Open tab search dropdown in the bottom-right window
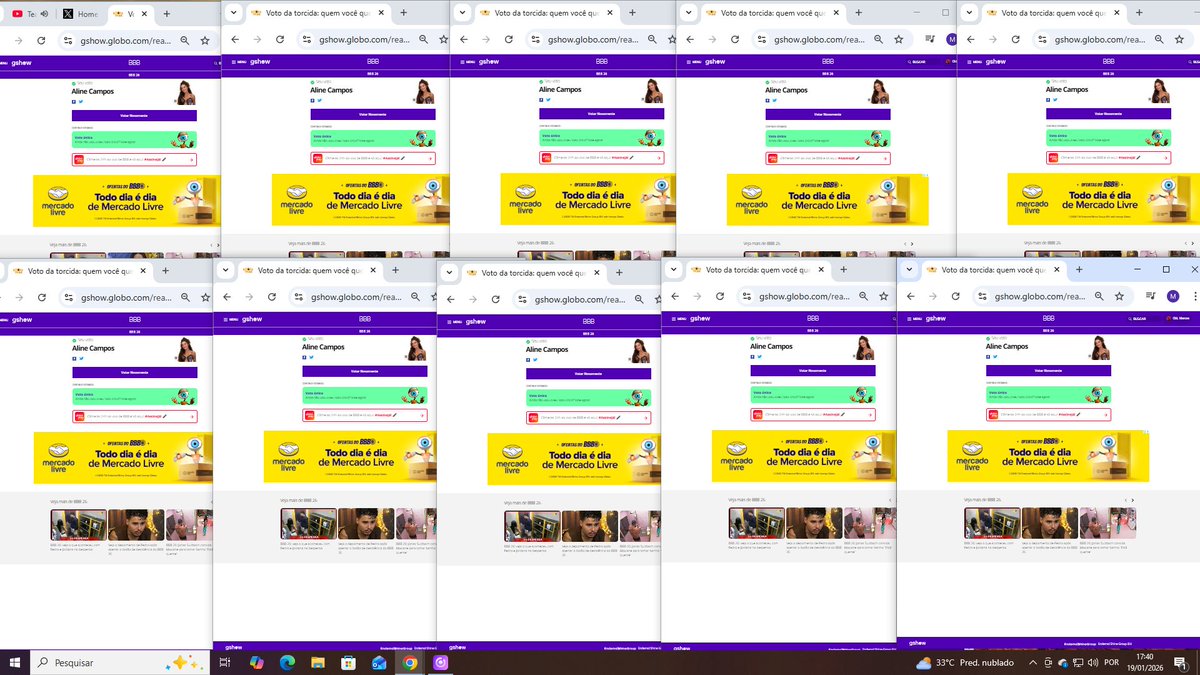The image size is (1200, 675). (909, 270)
